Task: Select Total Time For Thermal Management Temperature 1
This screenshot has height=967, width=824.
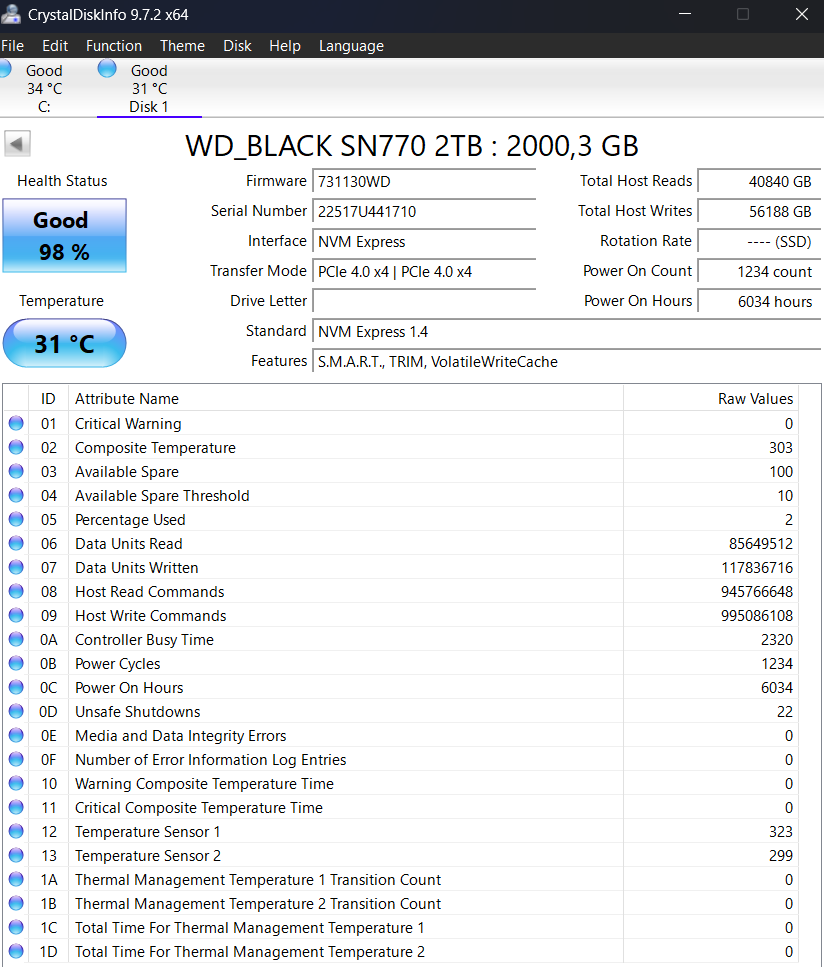Action: 401,928
